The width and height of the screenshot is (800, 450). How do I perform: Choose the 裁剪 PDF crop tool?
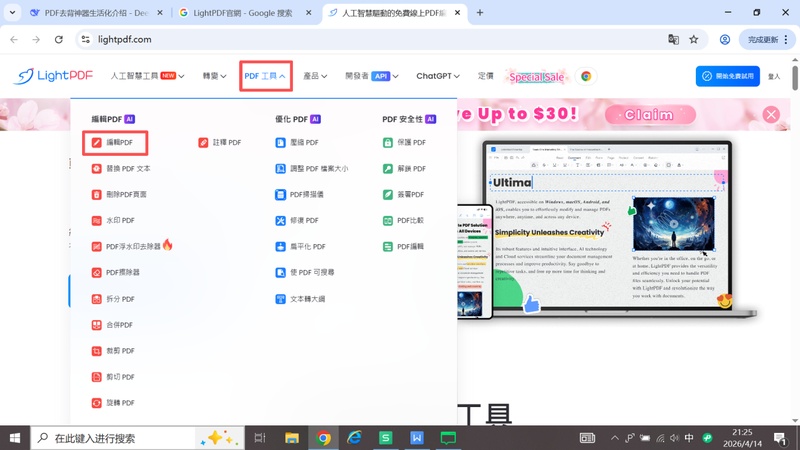(113, 351)
